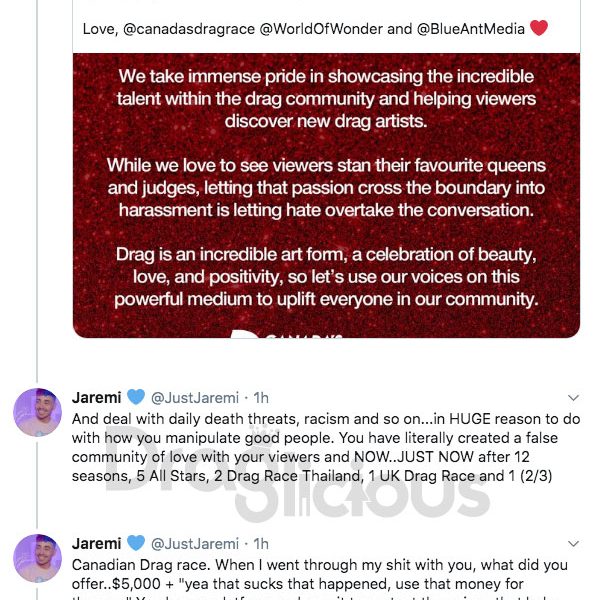Image resolution: width=595 pixels, height=600 pixels.
Task: Open the @BlueAntMedia mention link
Action: pos(471,29)
